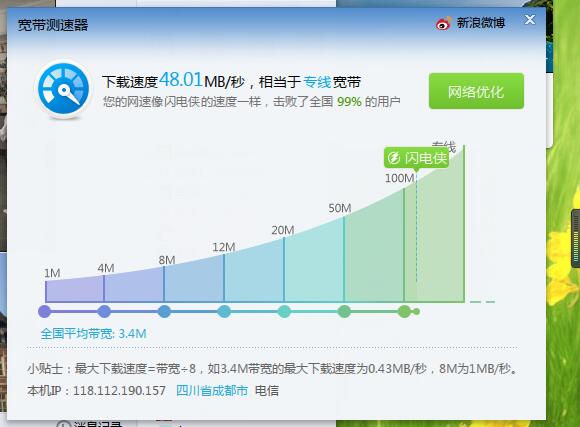Close the 宽带测速器 window

530,20
